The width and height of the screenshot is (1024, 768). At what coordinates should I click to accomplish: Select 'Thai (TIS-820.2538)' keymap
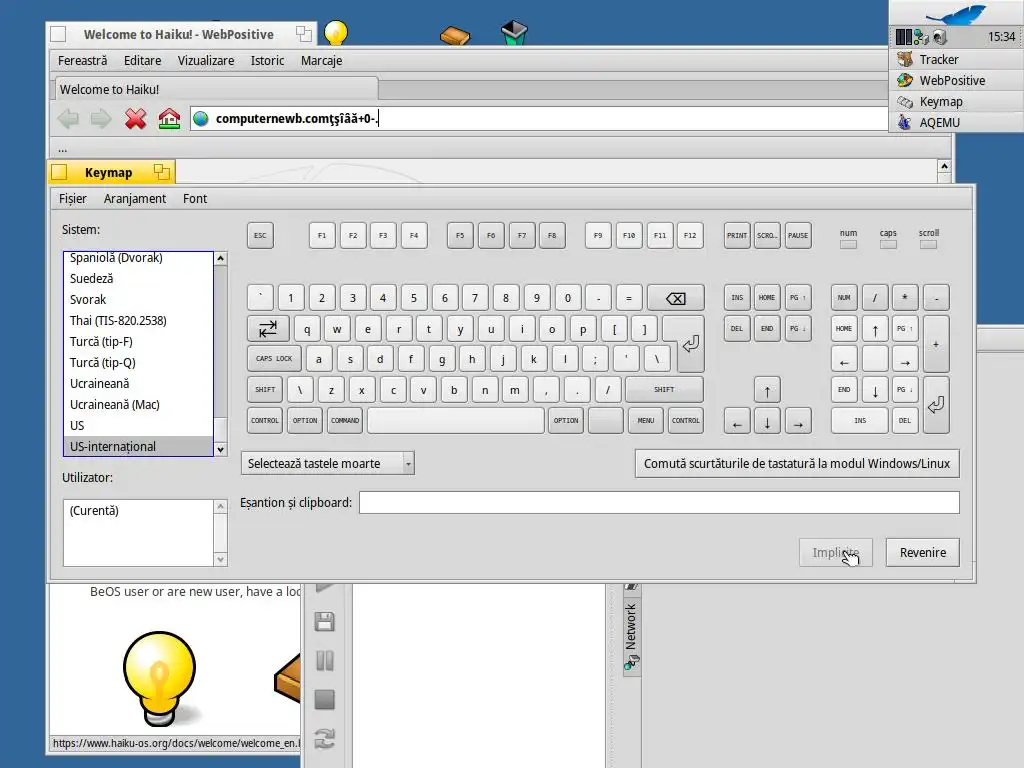[x=138, y=321]
